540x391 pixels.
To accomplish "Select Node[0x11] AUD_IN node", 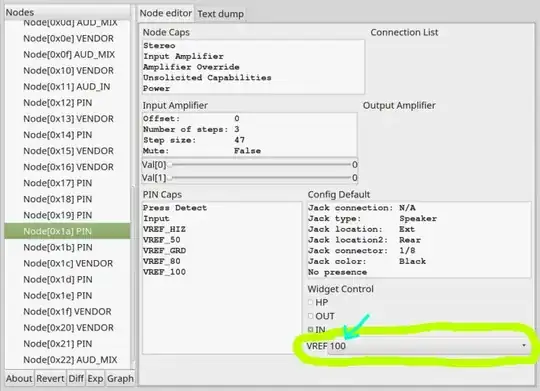I will (x=68, y=87).
